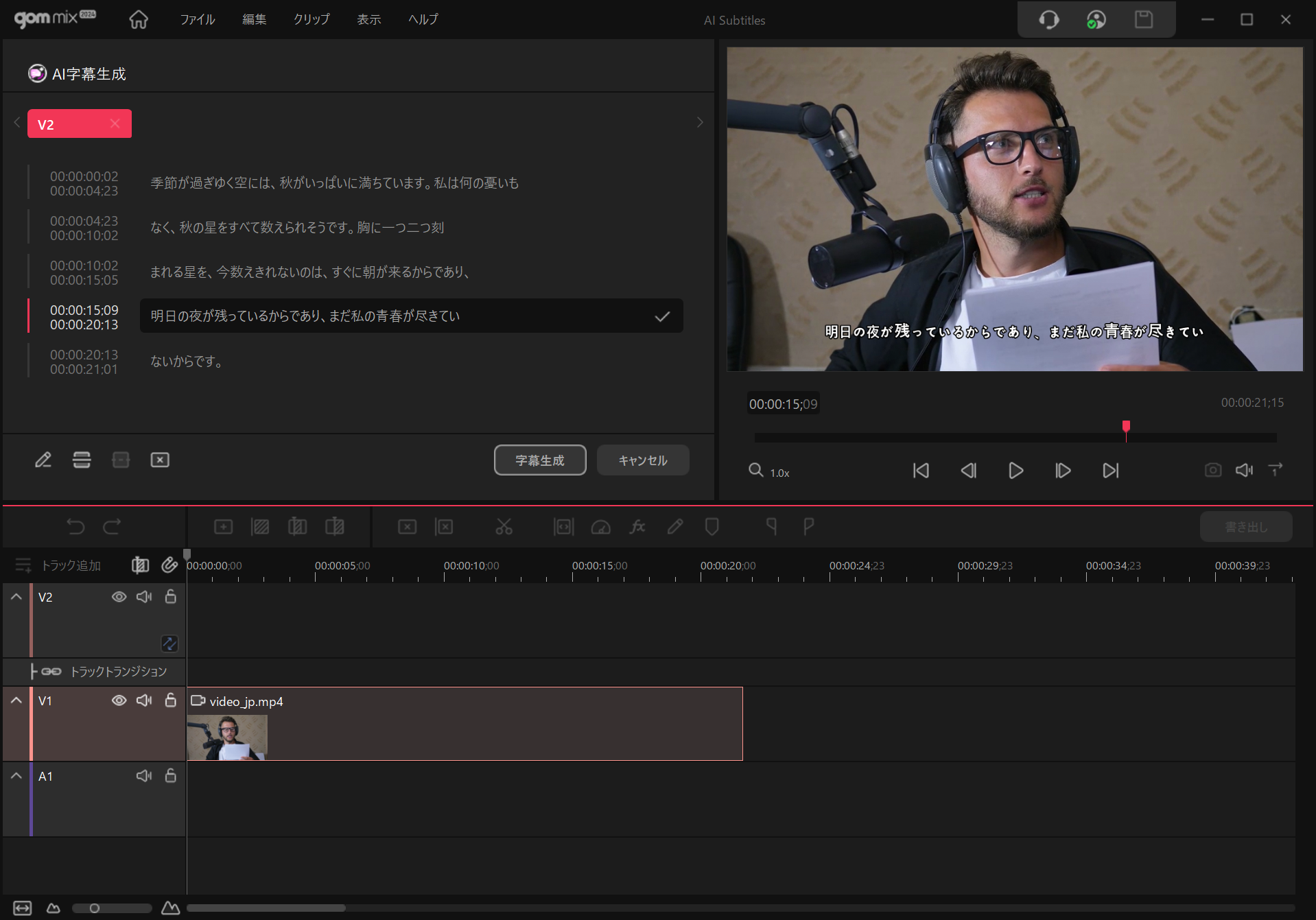
Task: Click the magnifier zoom icon in preview
Action: [x=755, y=471]
